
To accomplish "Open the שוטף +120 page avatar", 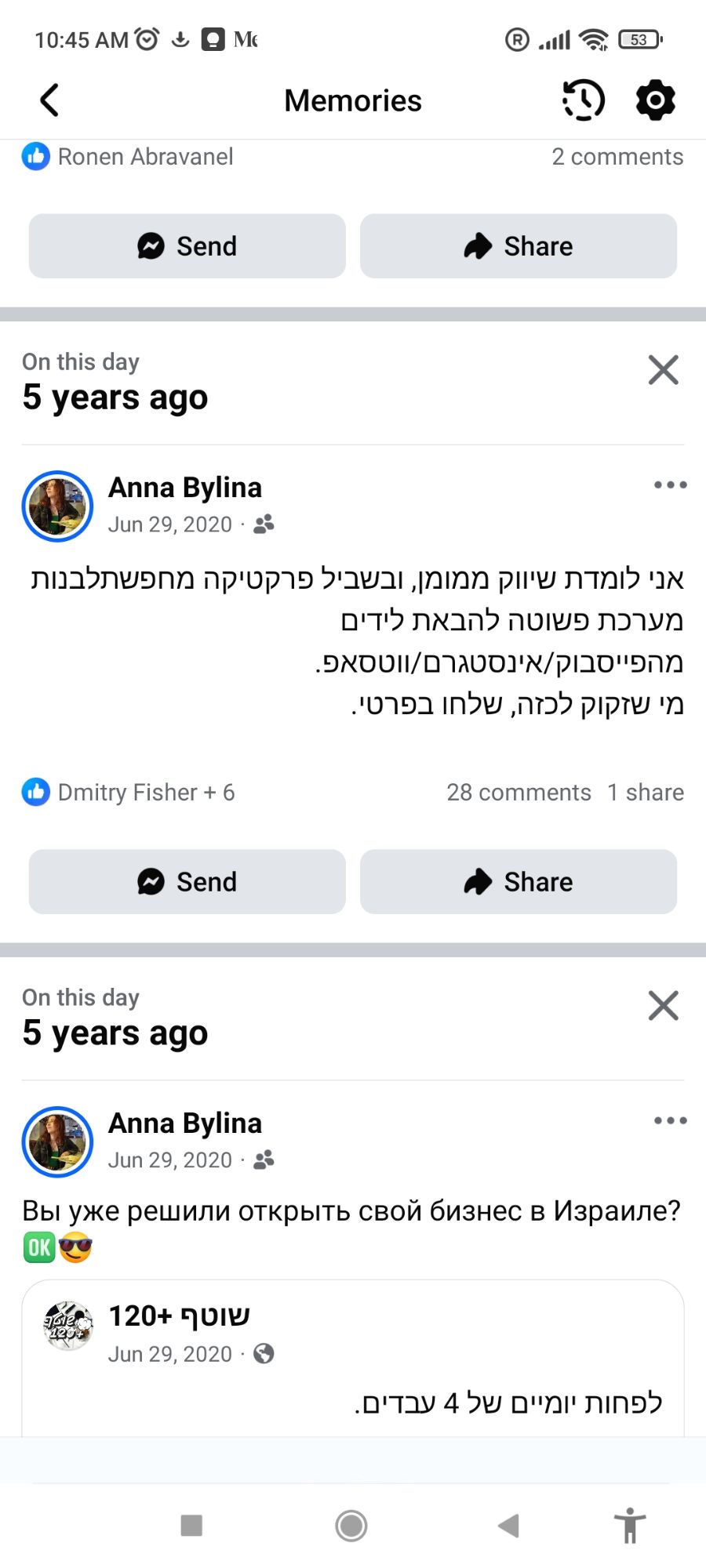I will 67,1326.
